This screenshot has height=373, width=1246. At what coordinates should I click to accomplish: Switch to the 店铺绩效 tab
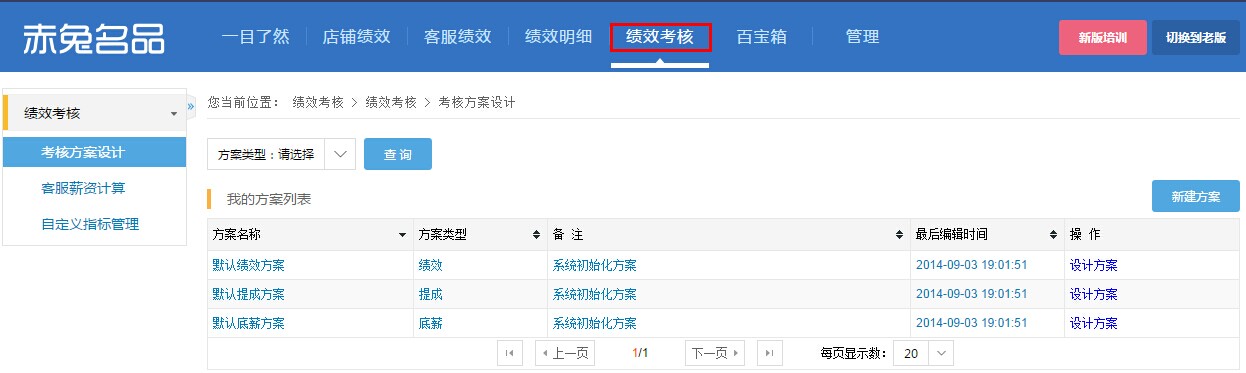pyautogui.click(x=356, y=37)
